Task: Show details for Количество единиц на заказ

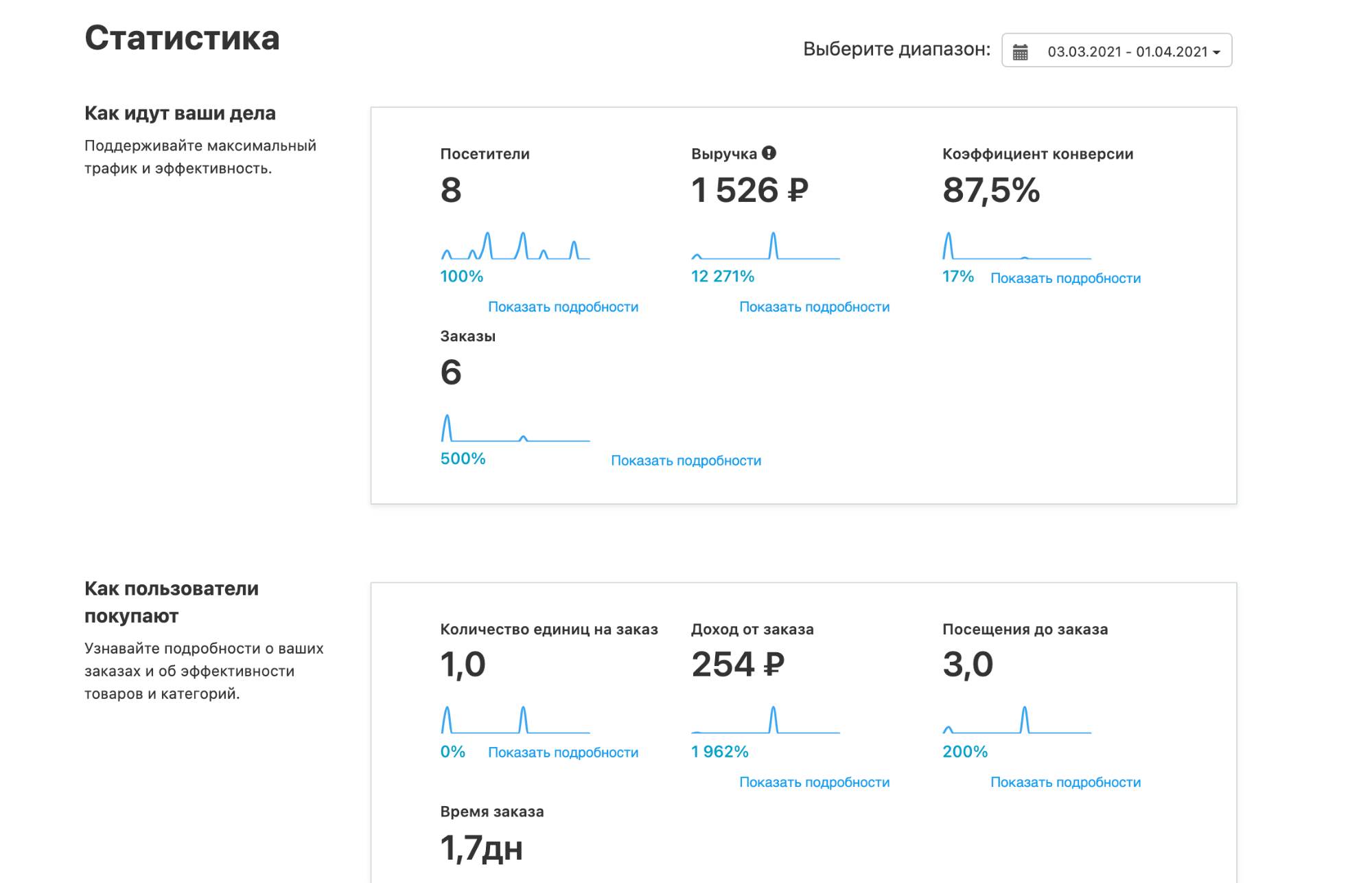Action: click(x=563, y=753)
